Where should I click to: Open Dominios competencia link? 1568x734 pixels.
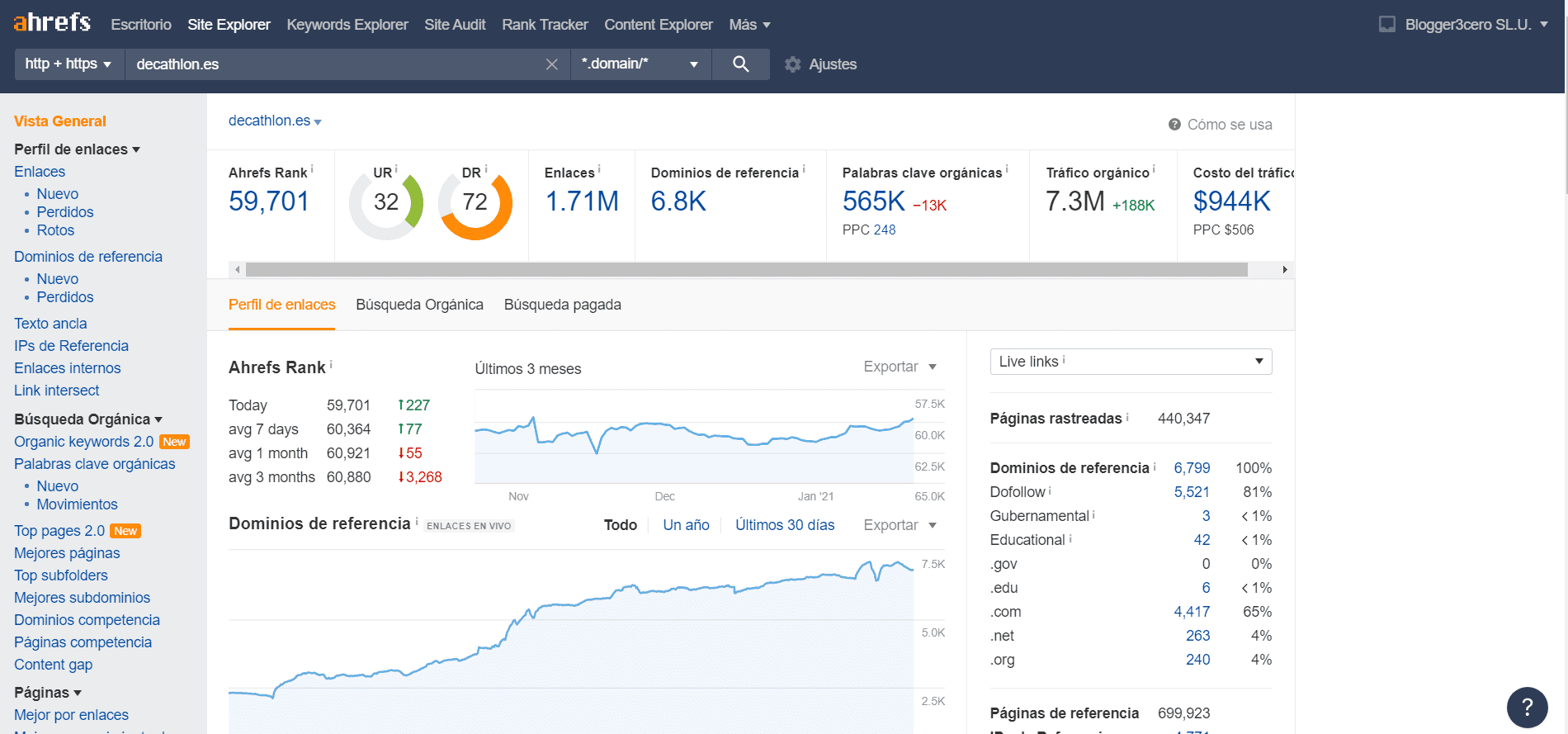(x=87, y=620)
